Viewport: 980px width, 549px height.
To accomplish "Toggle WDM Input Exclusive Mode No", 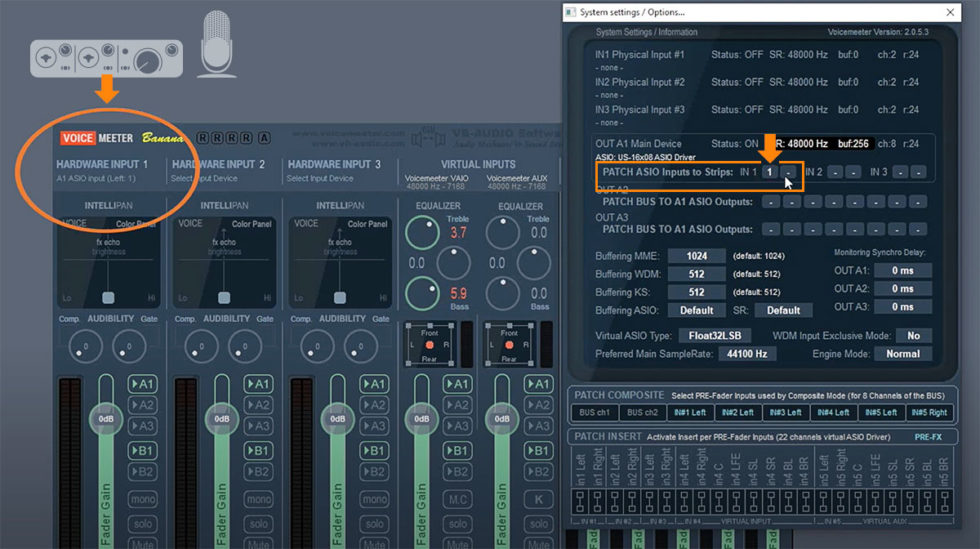I will click(913, 336).
